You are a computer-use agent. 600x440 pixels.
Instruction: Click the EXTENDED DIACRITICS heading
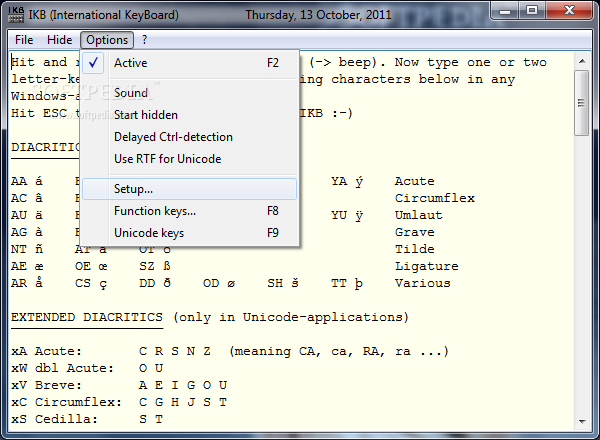87,317
